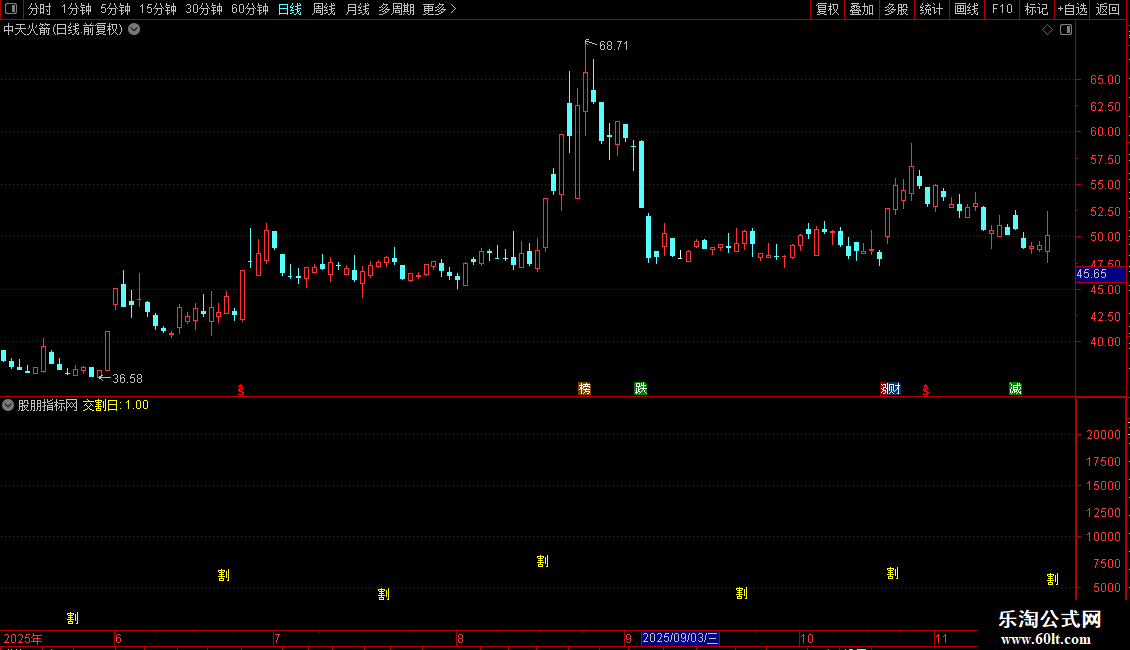Toggle the left sidebar panel icon
1130x650 pixels.
coord(11,9)
